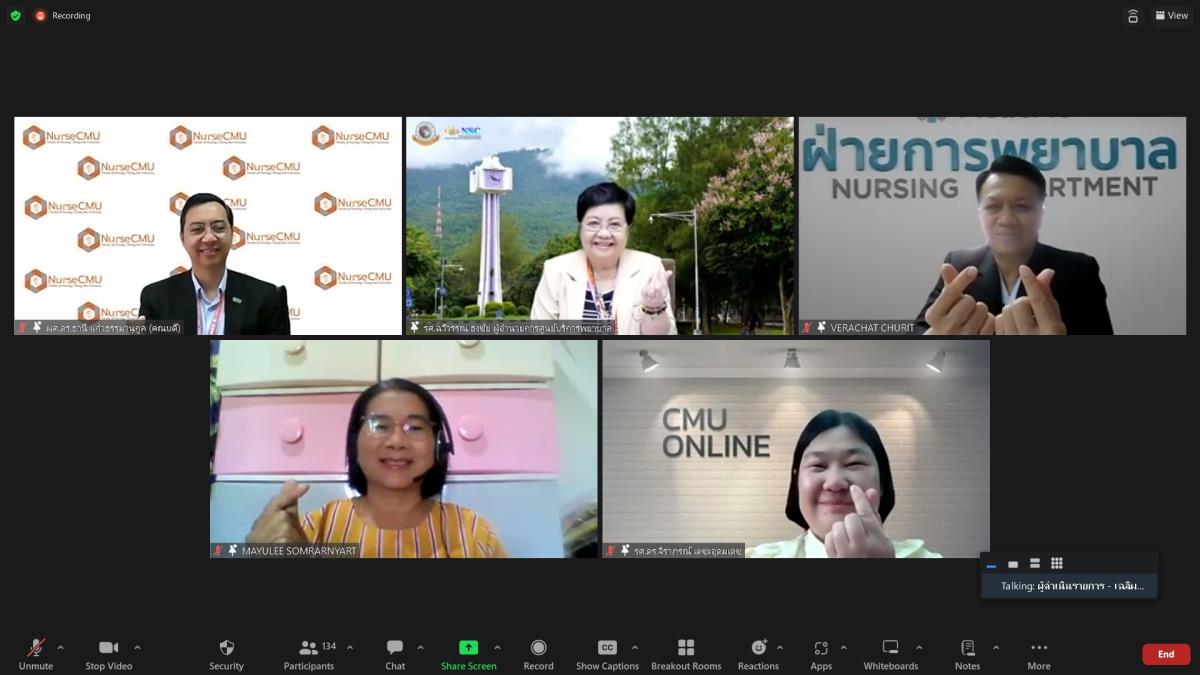Viewport: 1200px width, 675px height.
Task: Unmute the microphone
Action: (x=35, y=654)
